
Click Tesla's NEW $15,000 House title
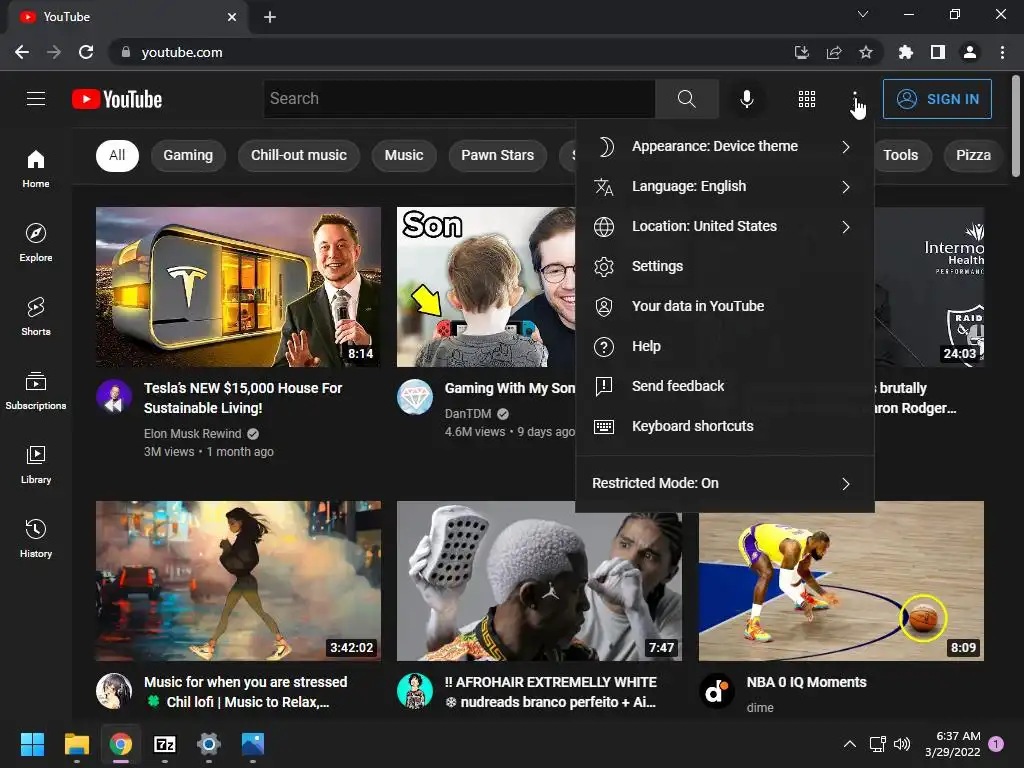pyautogui.click(x=243, y=398)
